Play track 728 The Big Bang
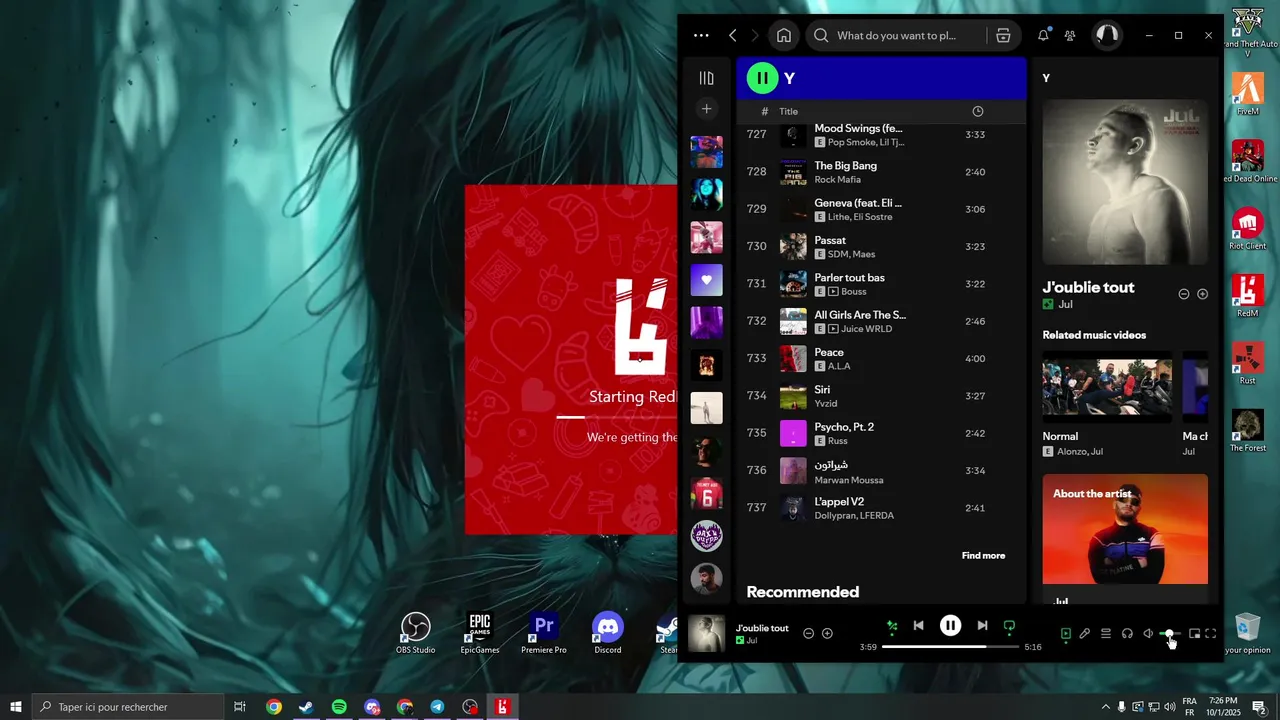 click(x=881, y=172)
